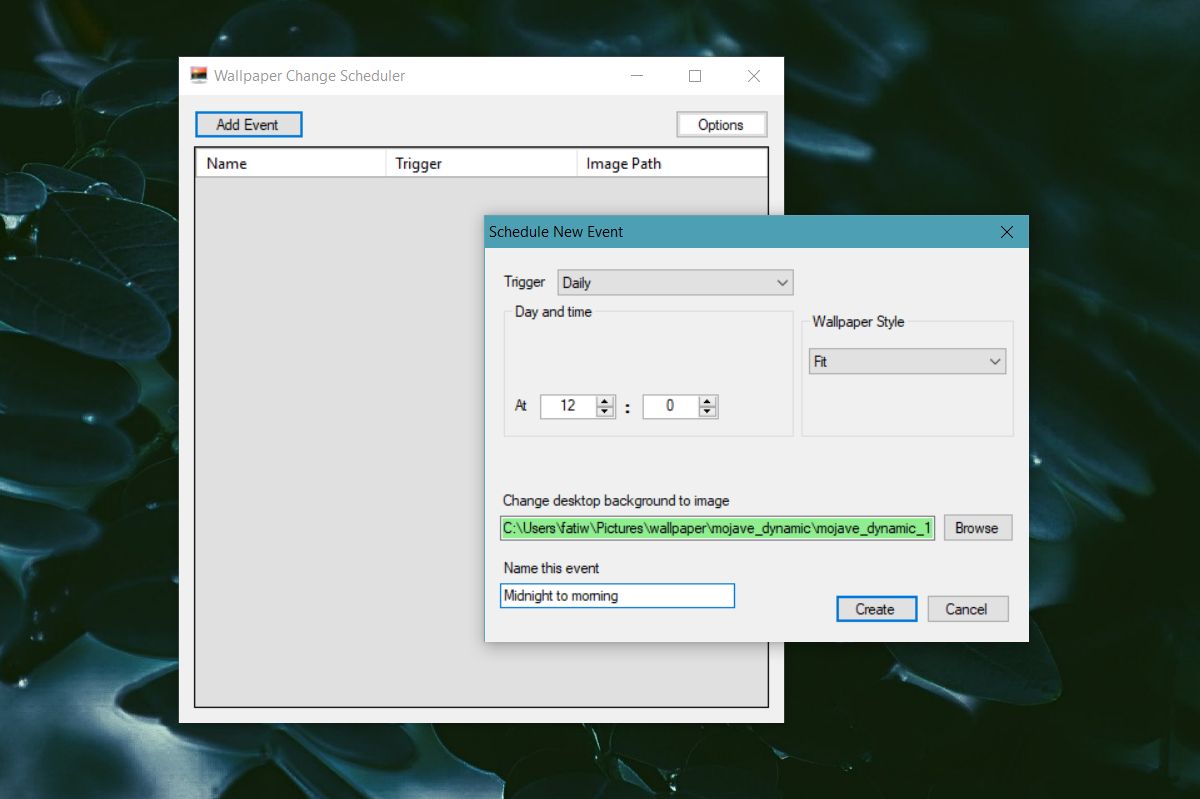Close the Wallpaper Change Scheduler window
The image size is (1200, 799).
pyautogui.click(x=754, y=76)
